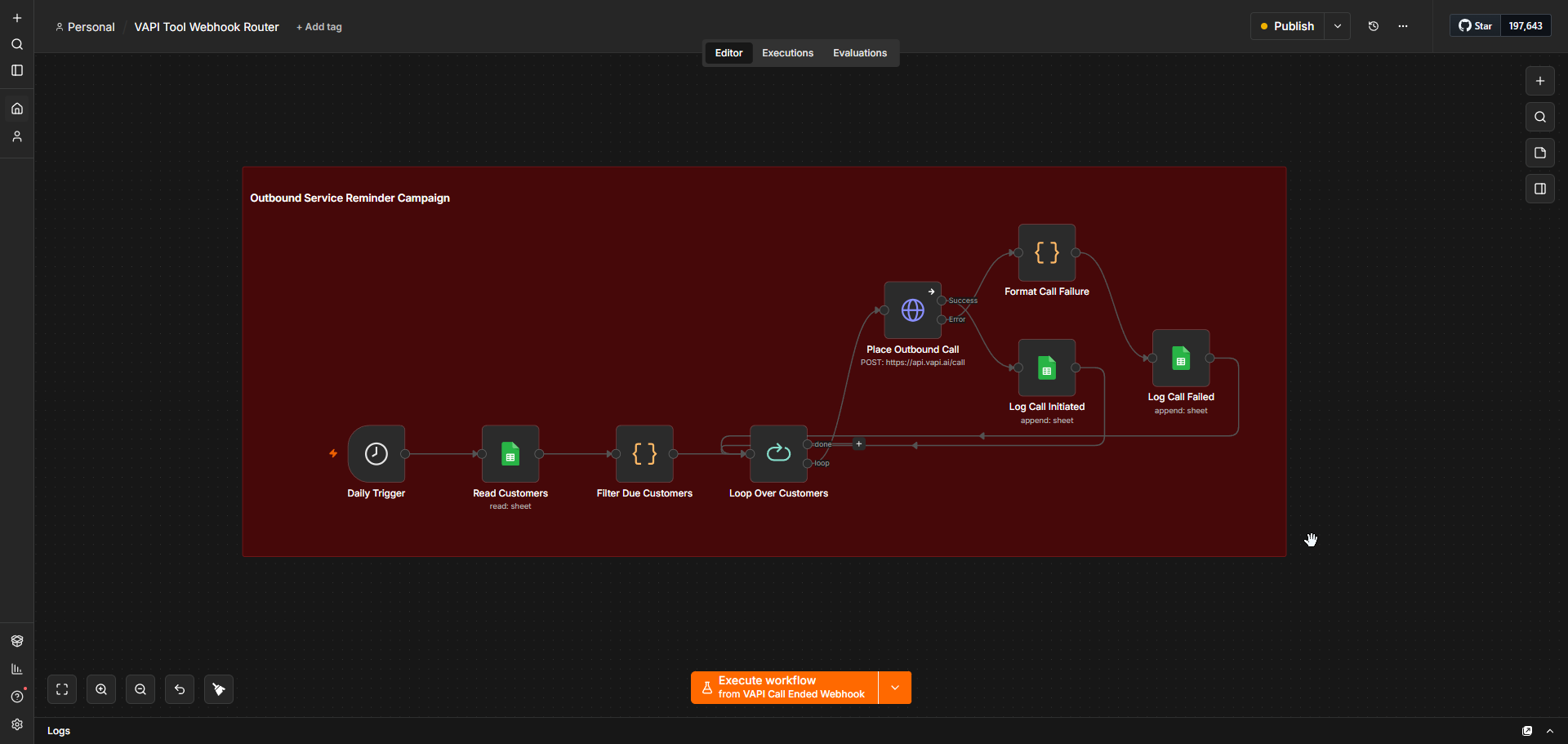Open the templates cube icon
Image resolution: width=1568 pixels, height=744 pixels.
coord(17,641)
